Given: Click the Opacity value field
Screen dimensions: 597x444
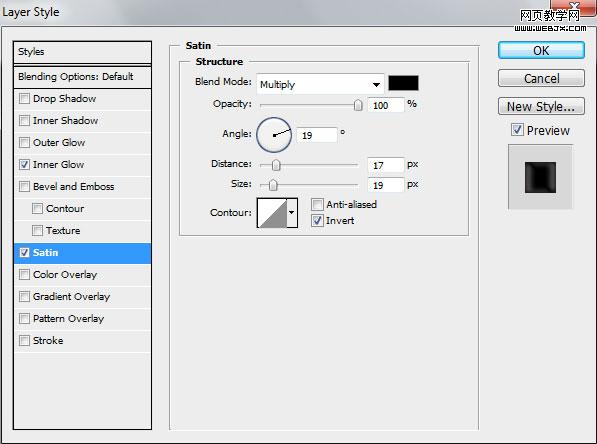Looking at the screenshot, I should click(x=385, y=105).
